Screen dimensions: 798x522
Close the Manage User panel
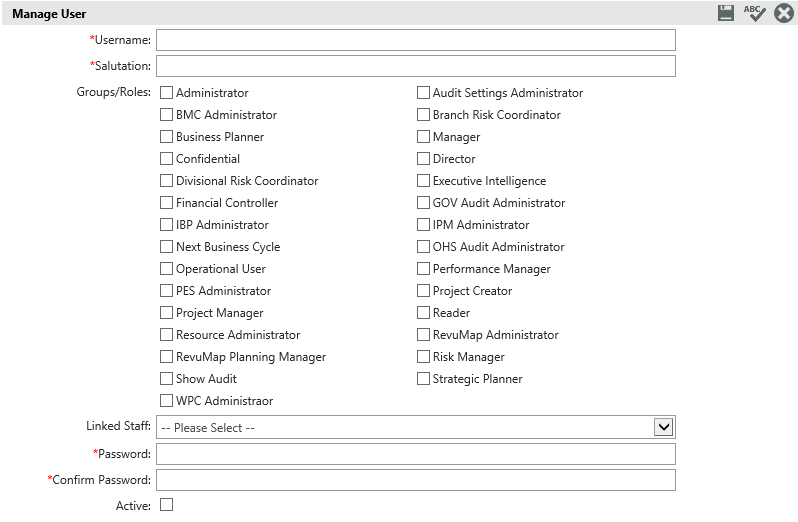pyautogui.click(x=784, y=13)
